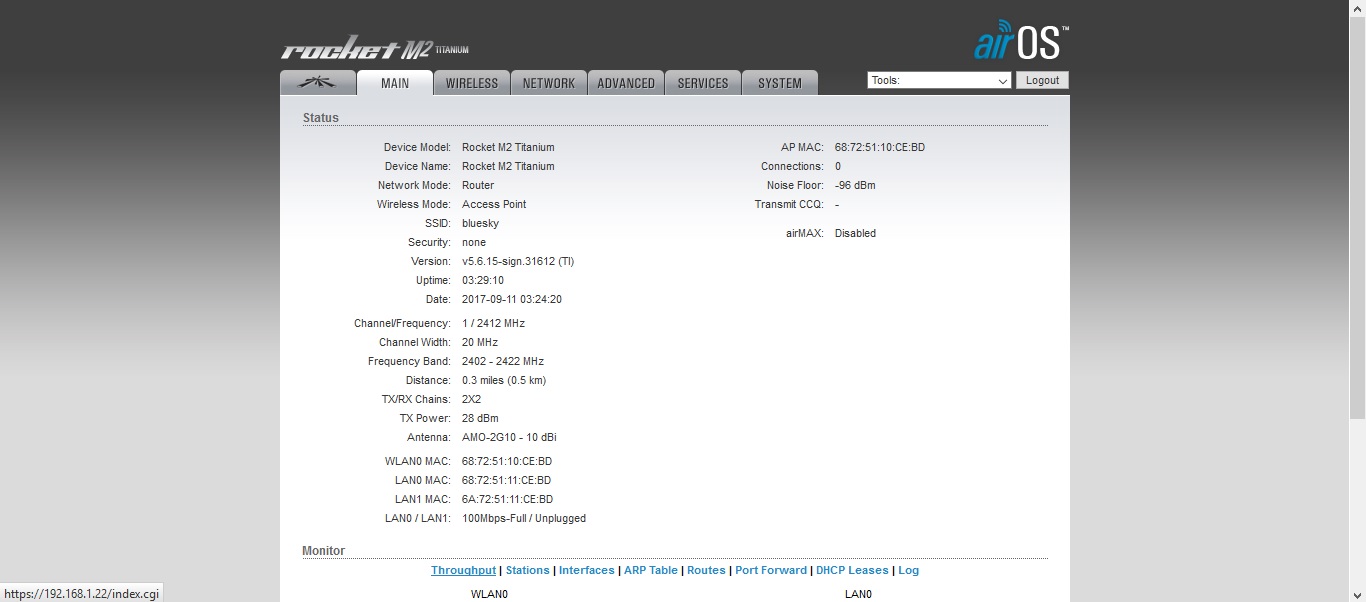Switch to the MAIN tab
This screenshot has width=1366, height=602.
(395, 83)
